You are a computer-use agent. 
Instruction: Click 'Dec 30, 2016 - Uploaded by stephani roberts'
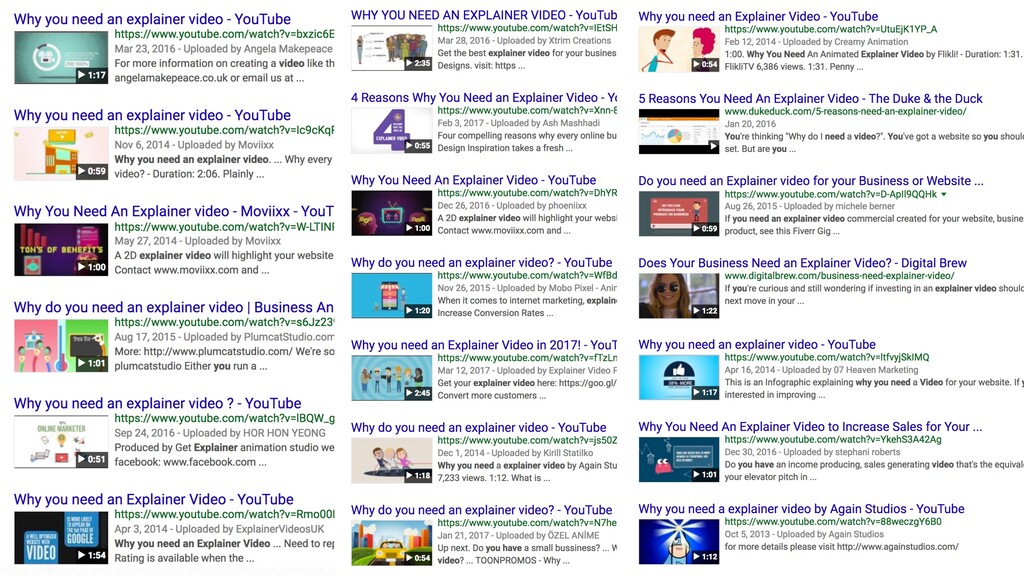[x=812, y=452]
